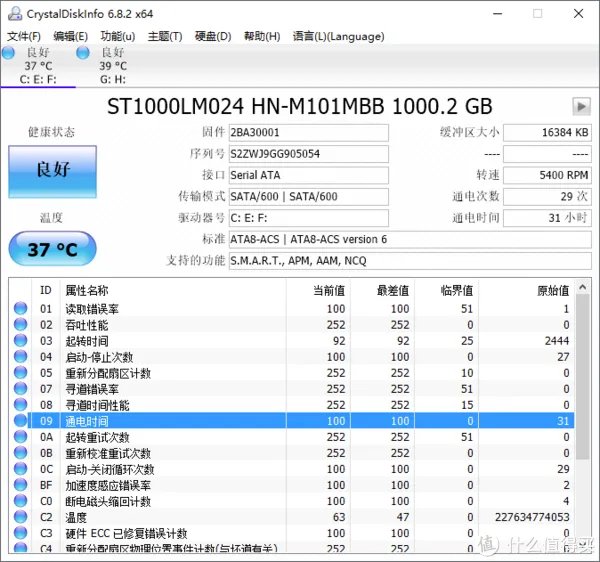This screenshot has height=562, width=600.
Task: Open the 帮助(H) menu
Action: pos(262,36)
